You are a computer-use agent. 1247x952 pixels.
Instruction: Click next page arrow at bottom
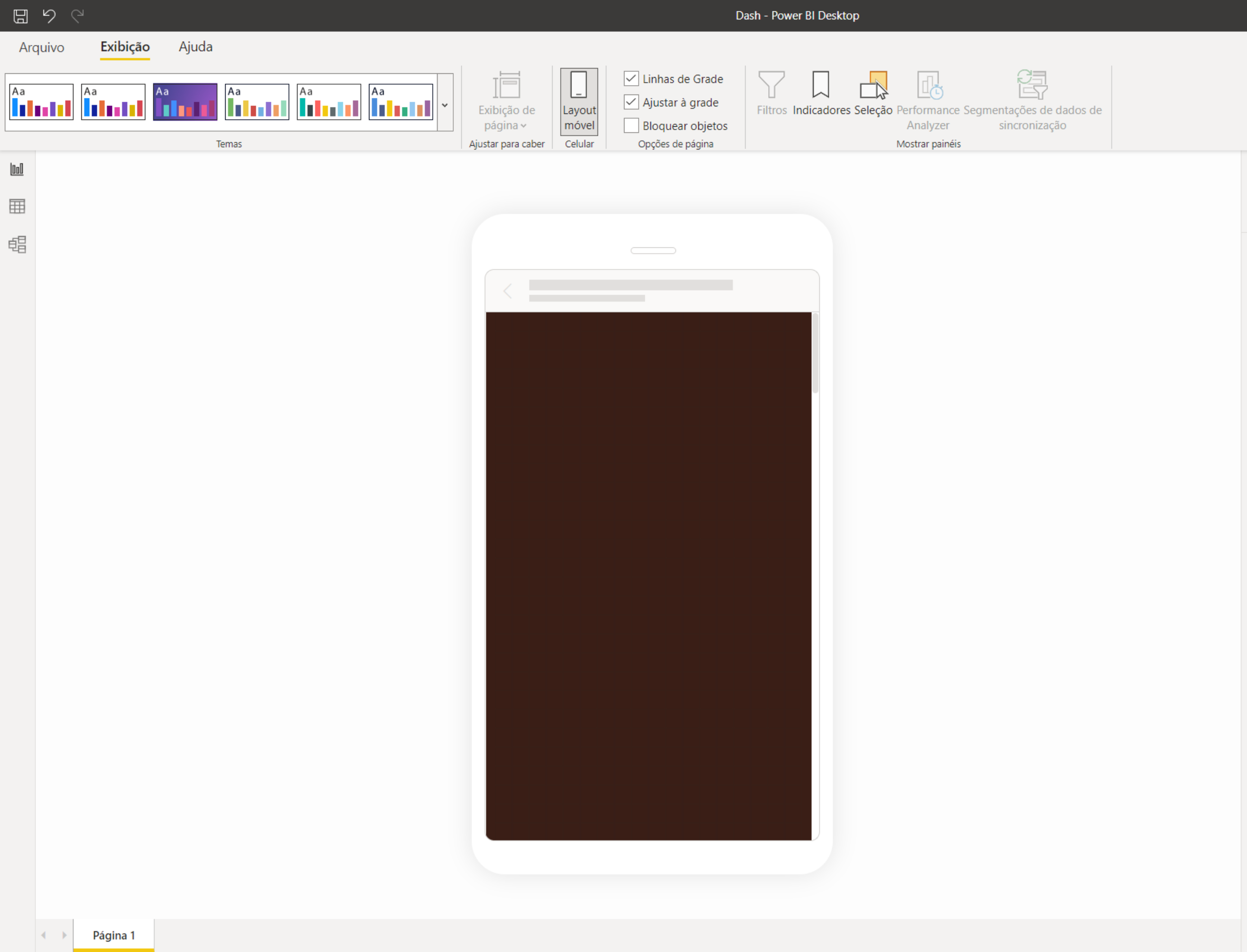(64, 935)
